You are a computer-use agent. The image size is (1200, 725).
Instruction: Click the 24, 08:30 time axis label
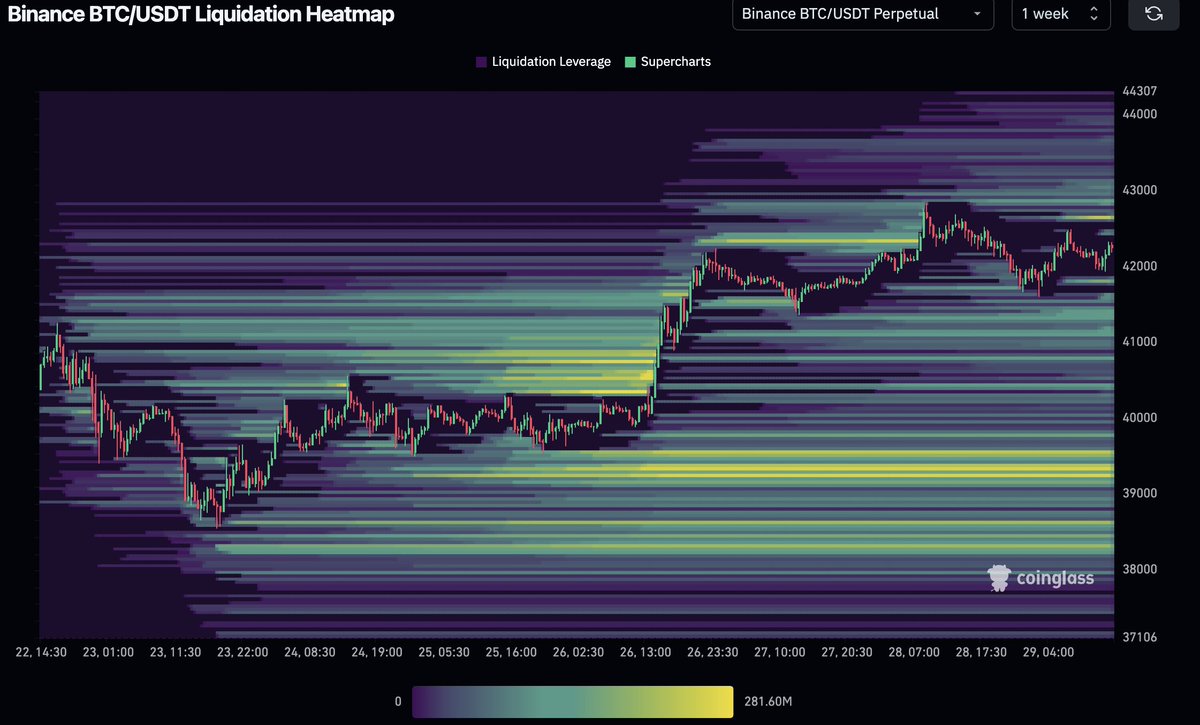pyautogui.click(x=309, y=652)
